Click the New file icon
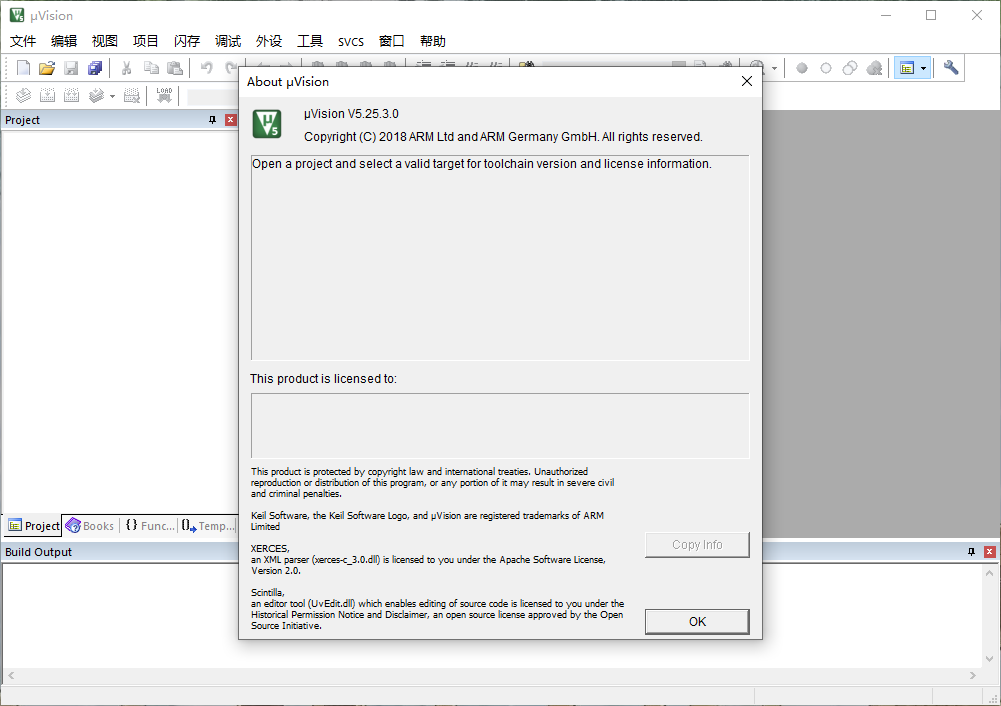Viewport: 1001px width, 706px height. [23, 68]
